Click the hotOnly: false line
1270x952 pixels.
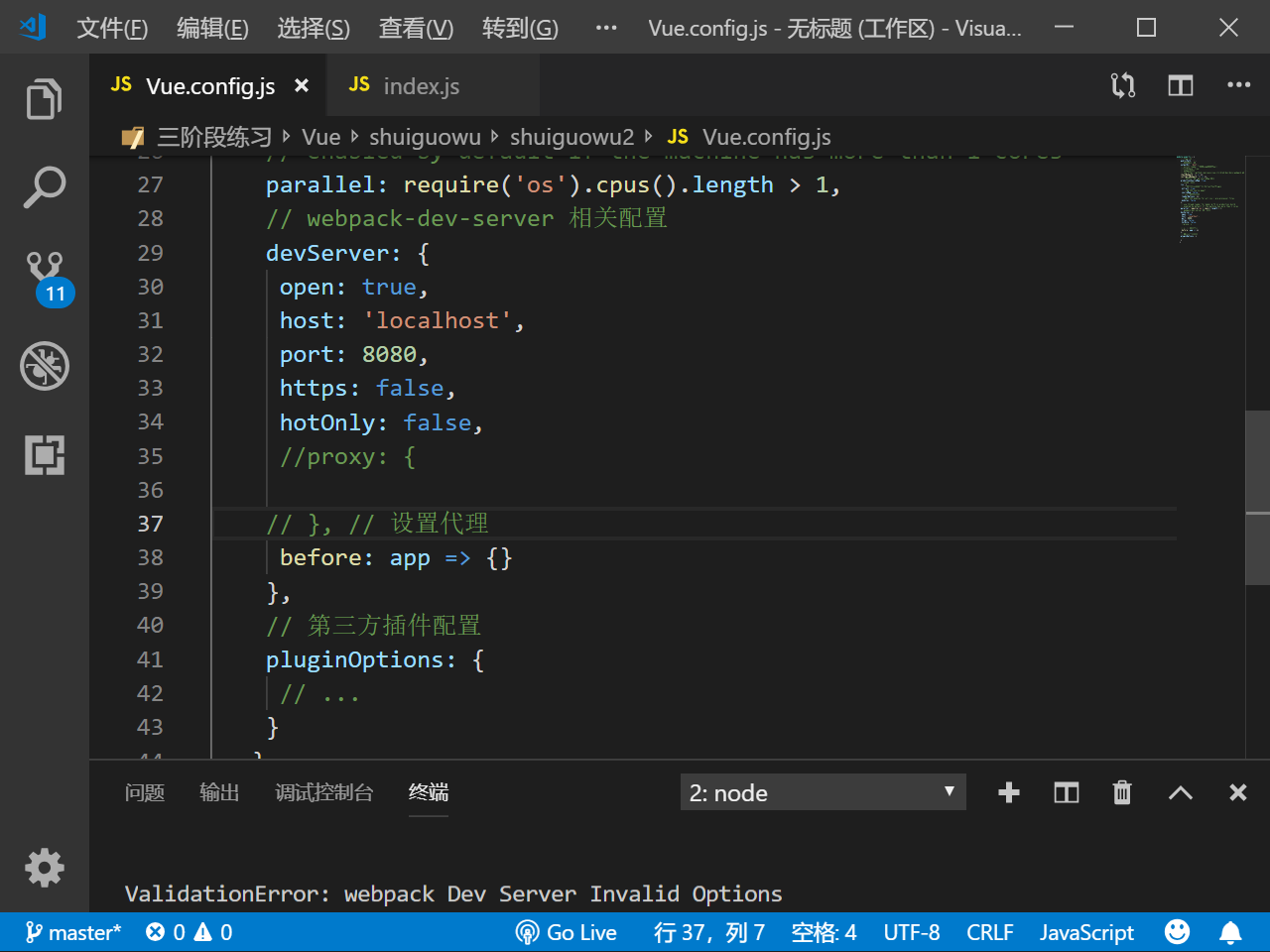(381, 422)
